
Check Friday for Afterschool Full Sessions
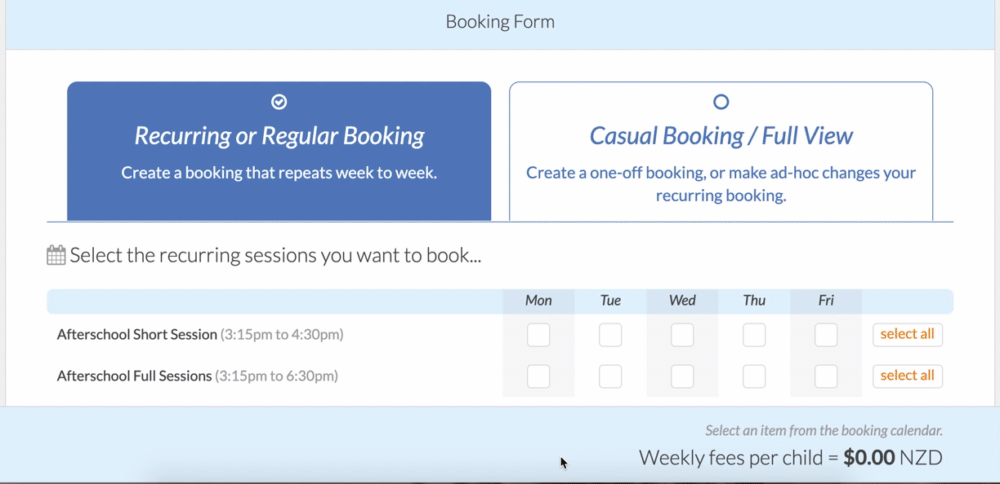pyautogui.click(x=827, y=376)
